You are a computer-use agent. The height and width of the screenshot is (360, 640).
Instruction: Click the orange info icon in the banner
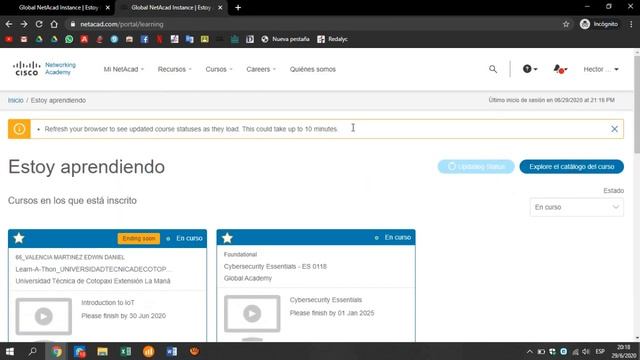(19, 129)
